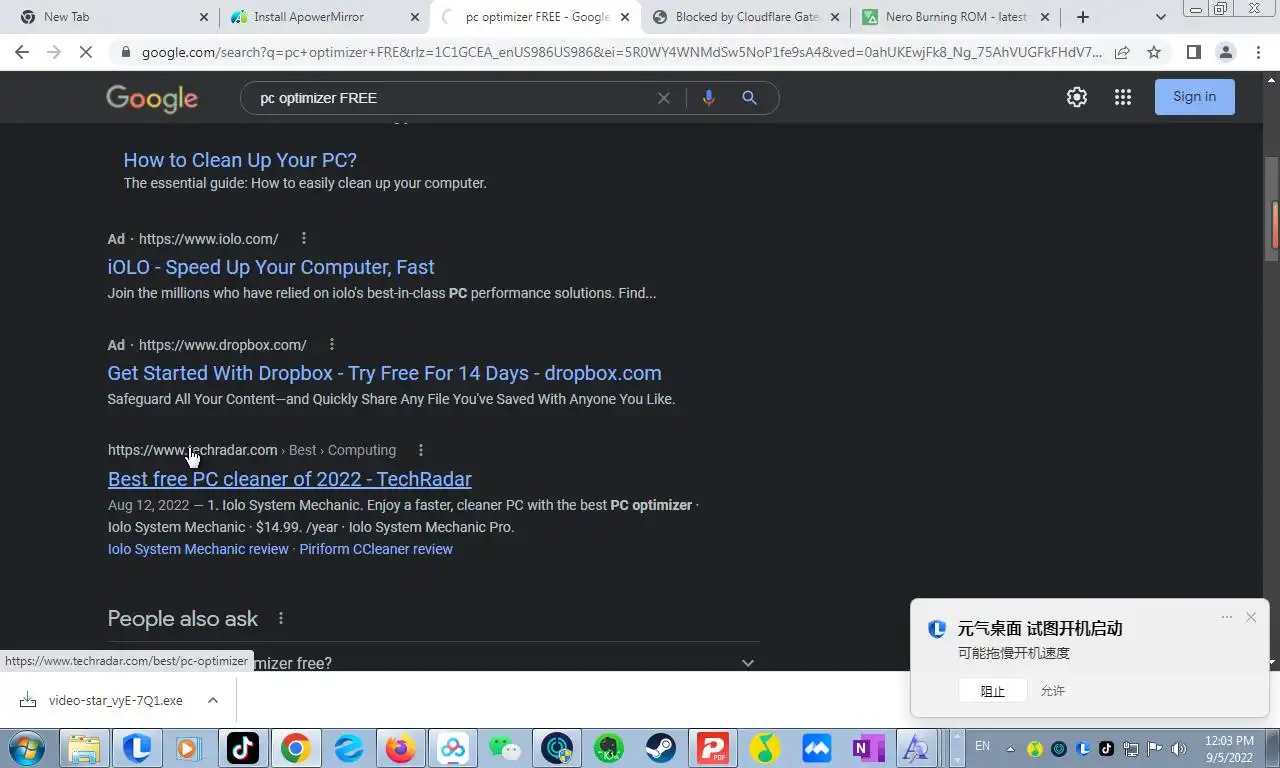This screenshot has width=1280, height=768.
Task: Switch to Install ApowerMirror tab
Action: coord(323,17)
